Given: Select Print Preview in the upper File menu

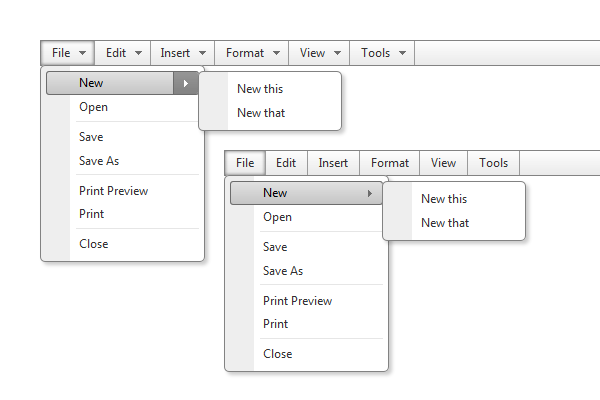Looking at the screenshot, I should pos(113,190).
